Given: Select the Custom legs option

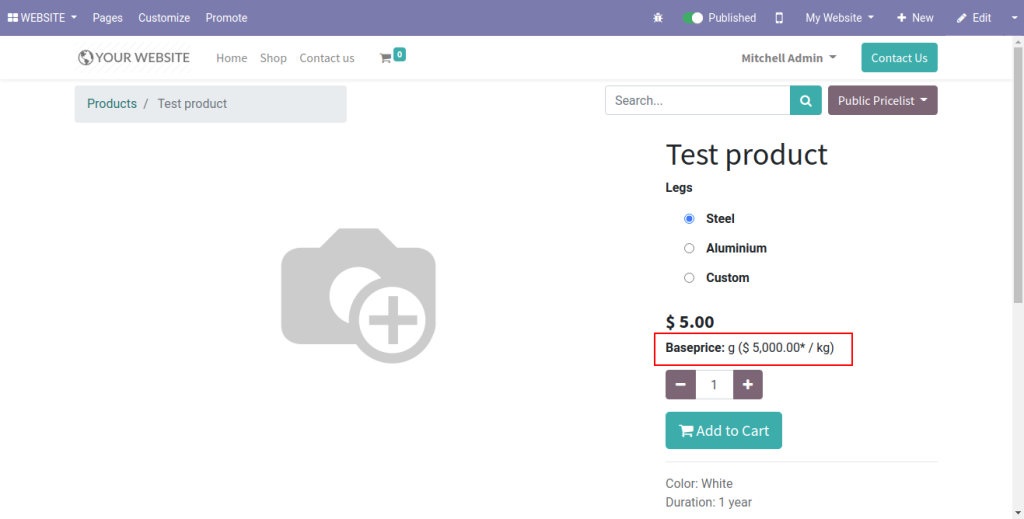Looking at the screenshot, I should 689,277.
